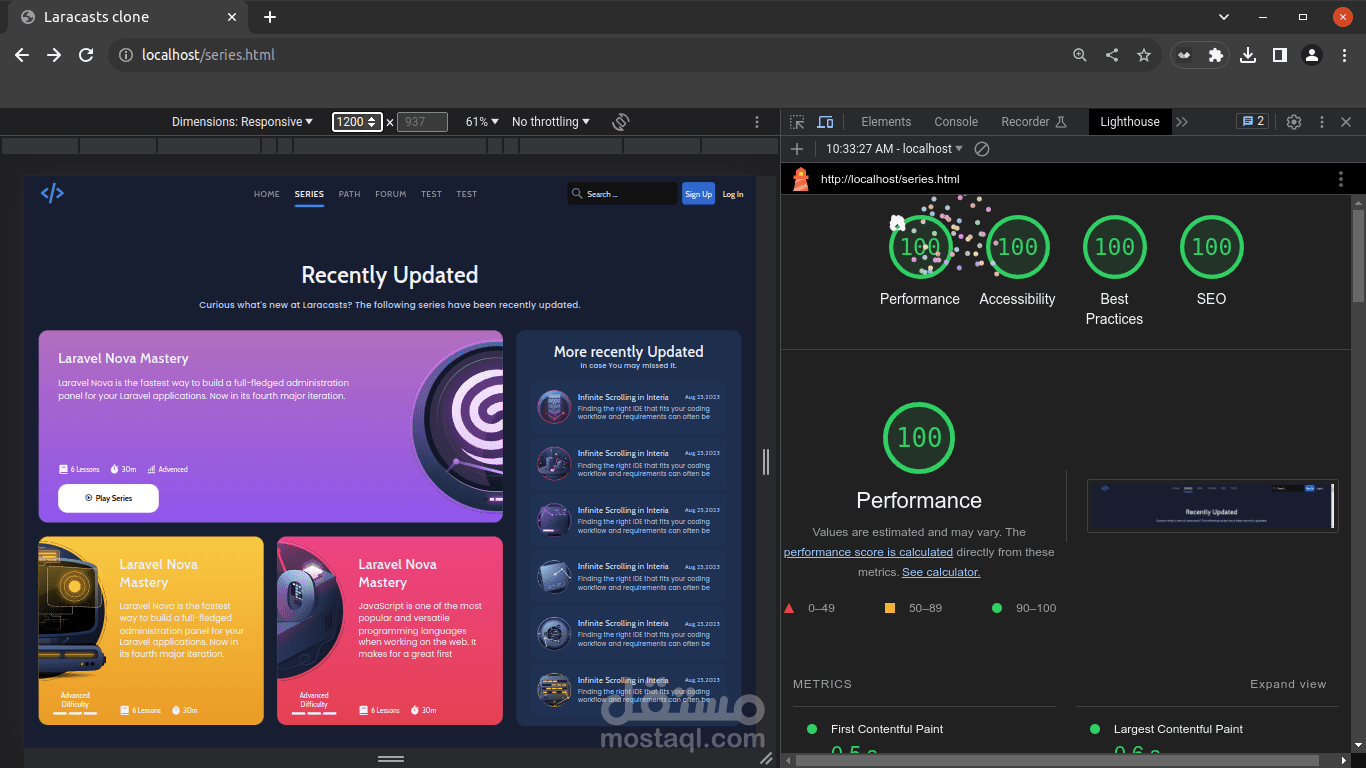Close the DevTools panel

tap(1346, 122)
